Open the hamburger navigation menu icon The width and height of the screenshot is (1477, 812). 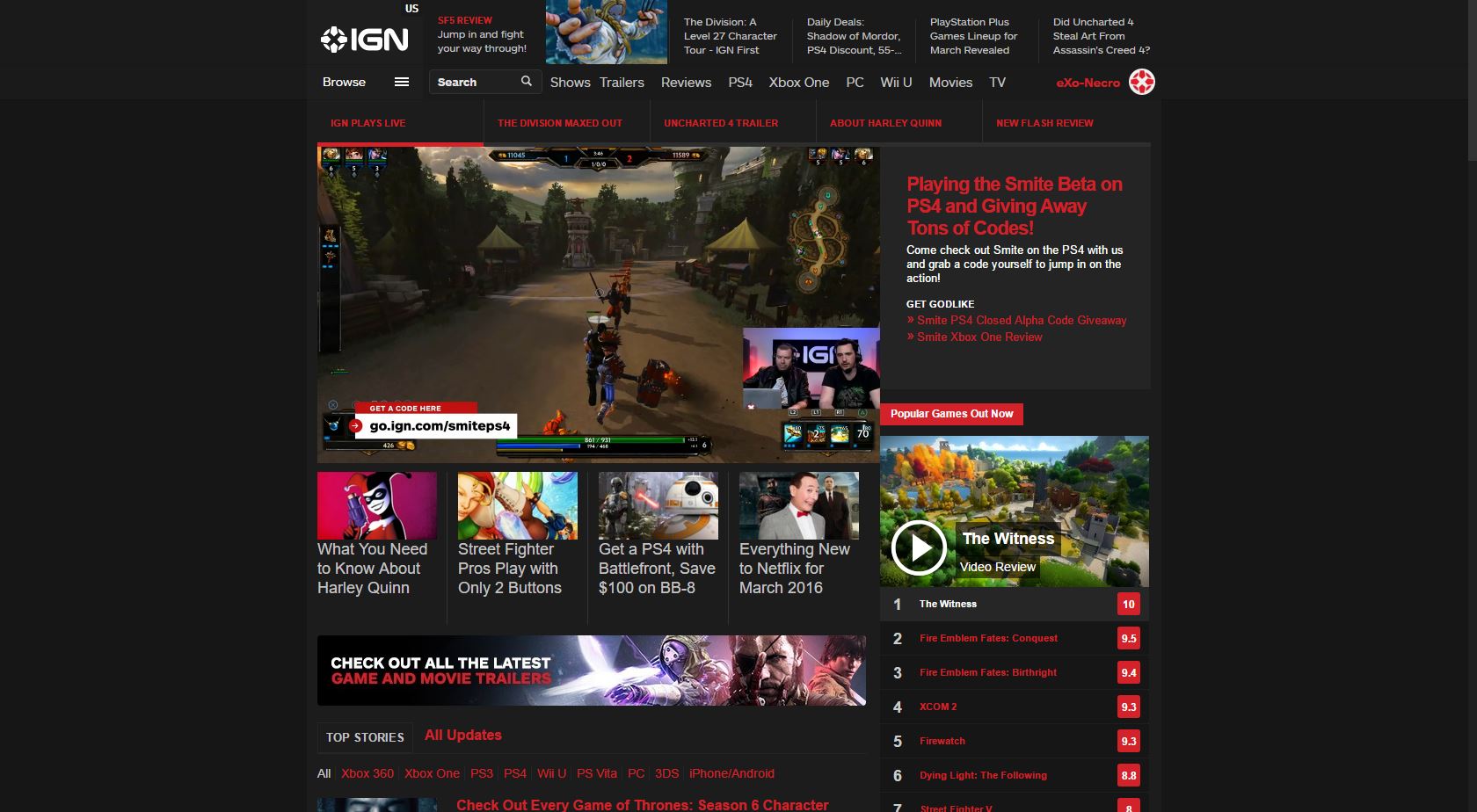point(403,82)
